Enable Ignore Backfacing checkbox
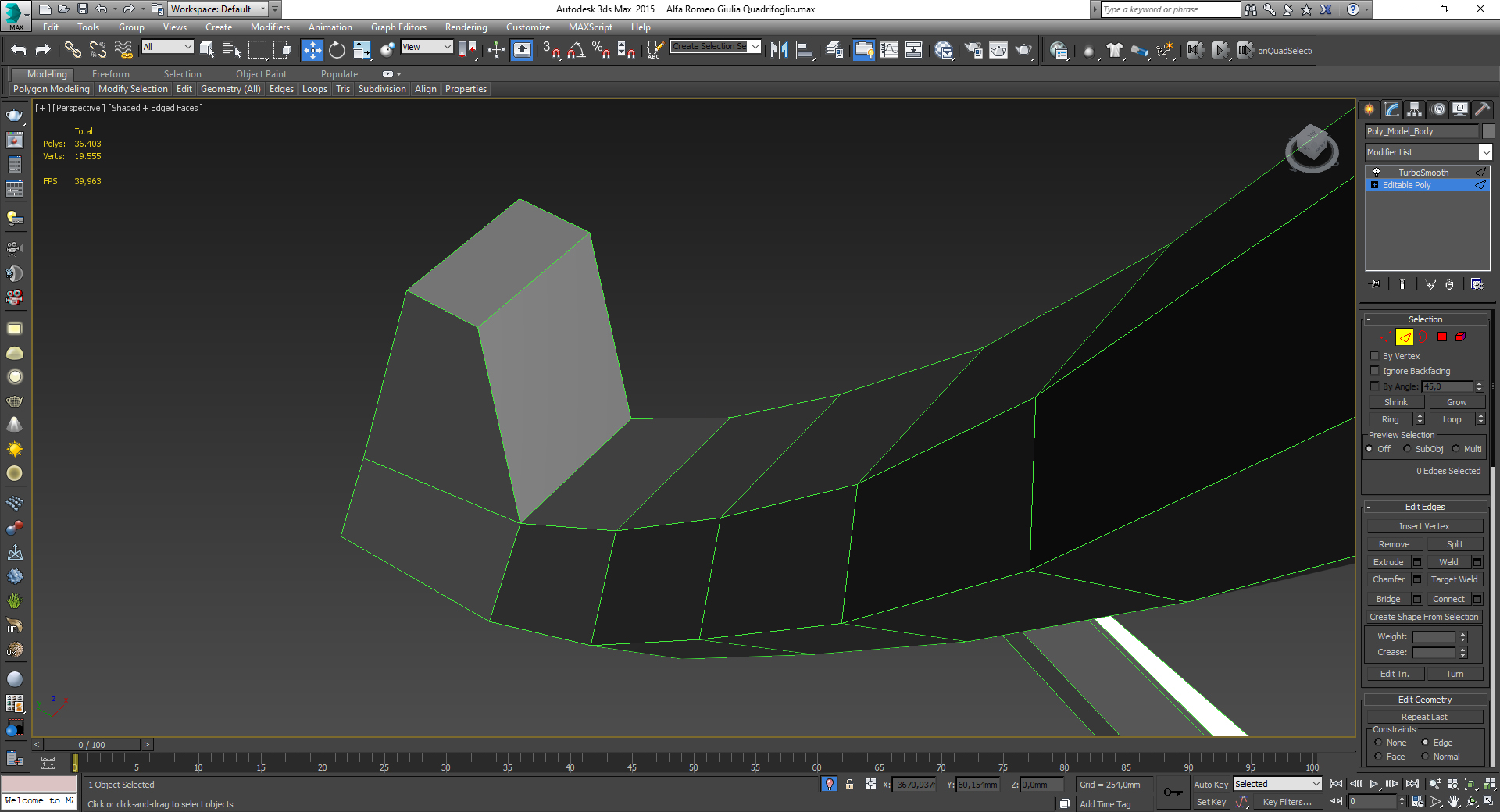1500x812 pixels. pyautogui.click(x=1375, y=371)
